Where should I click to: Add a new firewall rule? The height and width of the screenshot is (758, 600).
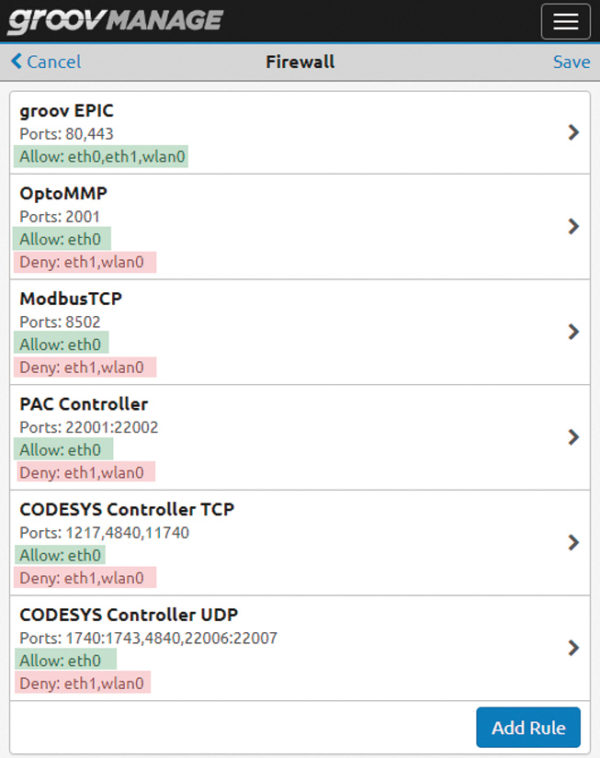tap(528, 727)
